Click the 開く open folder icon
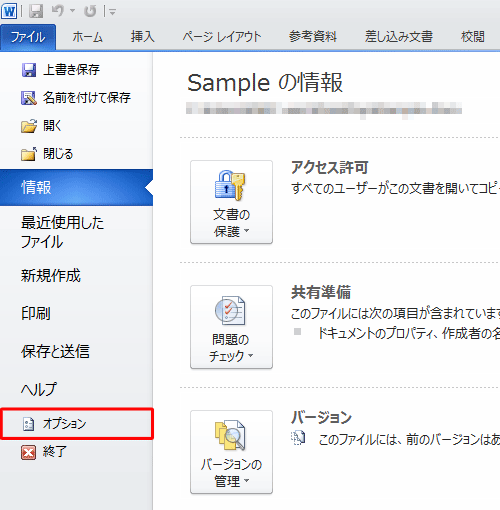This screenshot has width=500, height=510. (29, 126)
